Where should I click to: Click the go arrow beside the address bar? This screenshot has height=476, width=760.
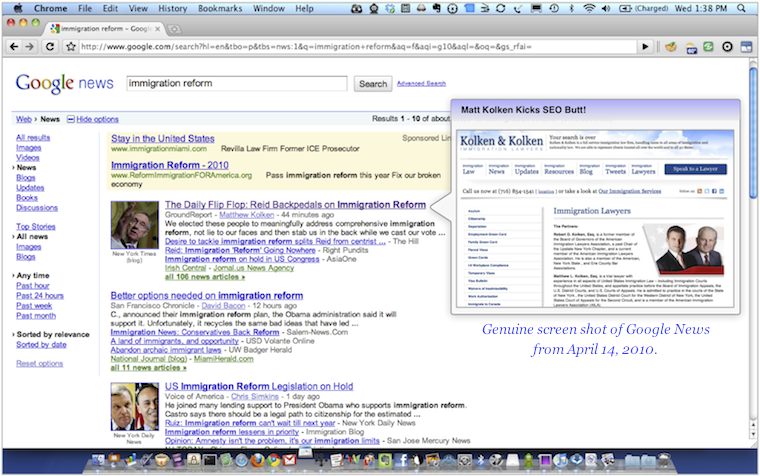[645, 47]
